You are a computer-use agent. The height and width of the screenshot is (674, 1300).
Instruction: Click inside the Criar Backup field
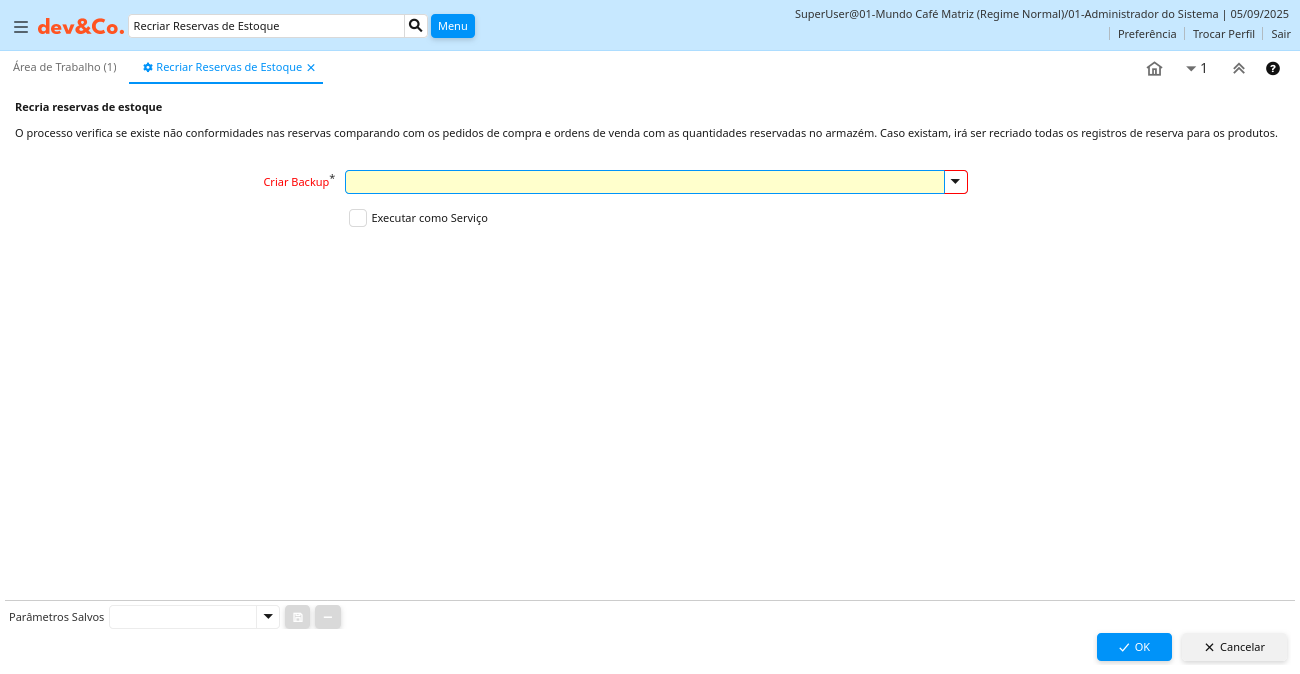(x=645, y=182)
